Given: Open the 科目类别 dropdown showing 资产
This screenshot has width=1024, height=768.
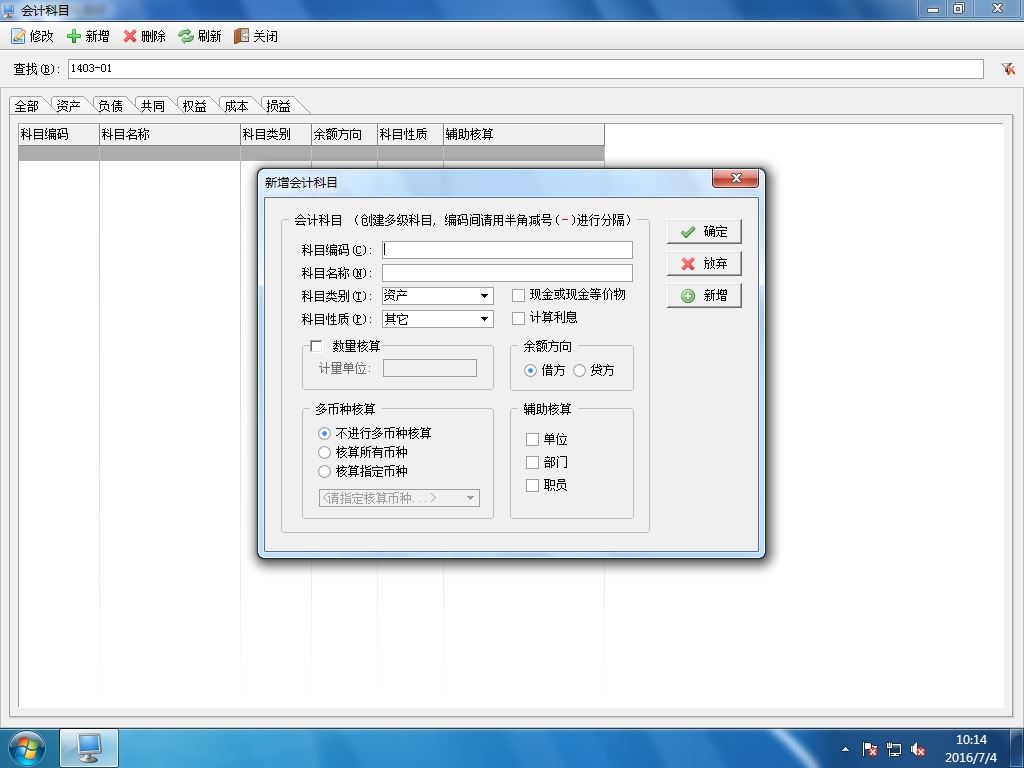Looking at the screenshot, I should click(x=438, y=296).
